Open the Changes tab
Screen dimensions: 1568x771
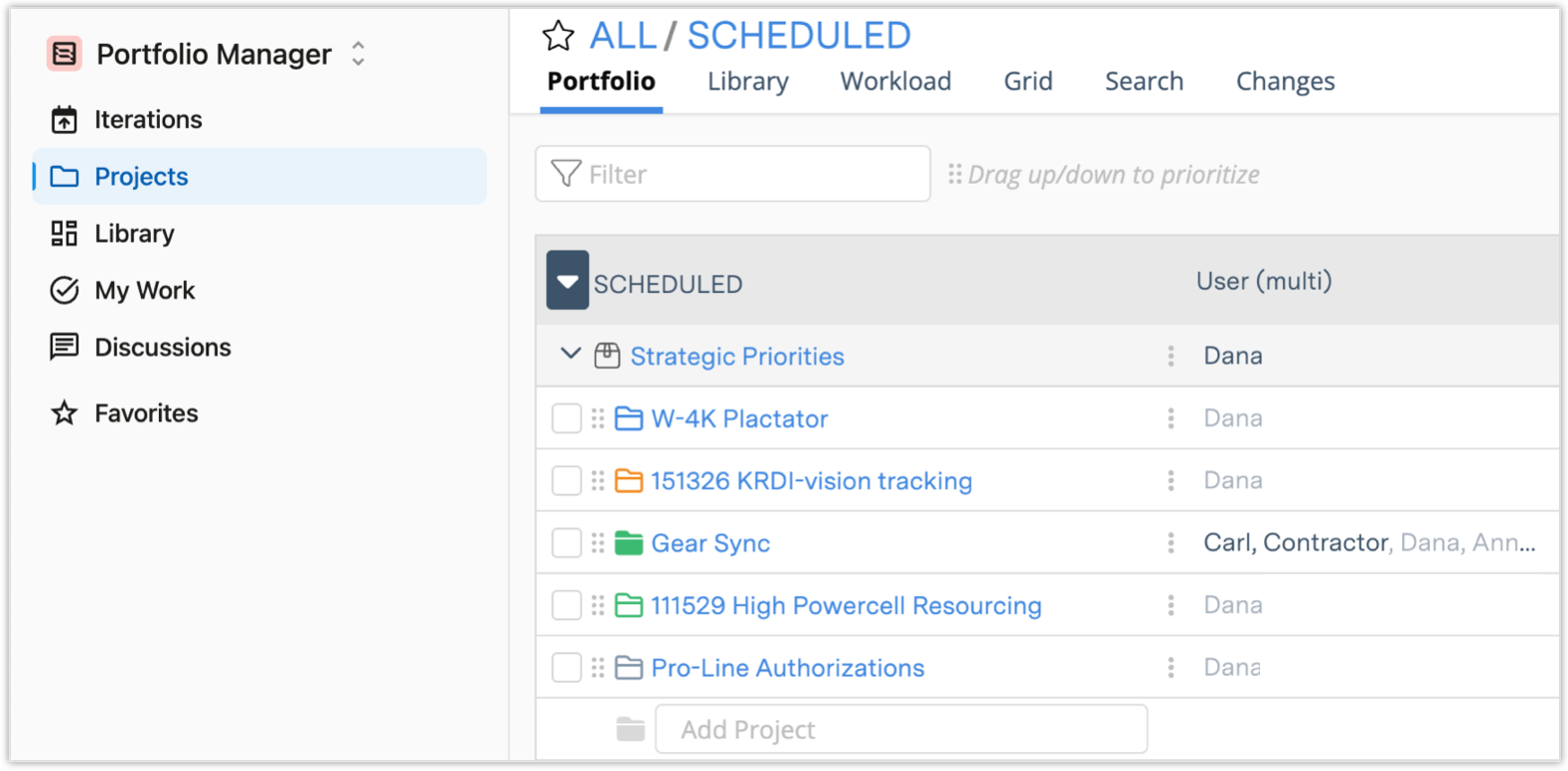(x=1285, y=81)
